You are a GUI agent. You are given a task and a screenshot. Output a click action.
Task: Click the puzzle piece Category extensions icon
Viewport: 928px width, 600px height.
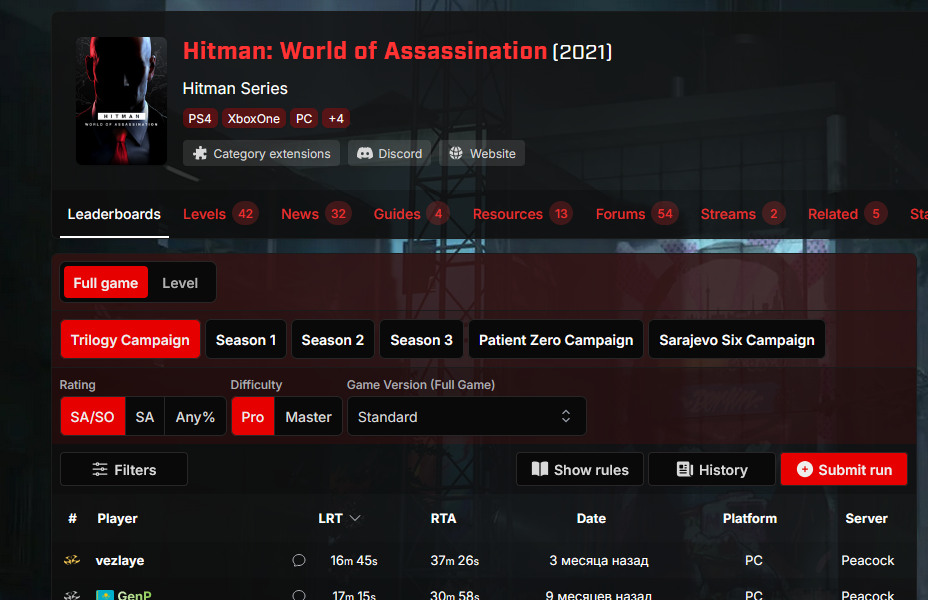200,153
